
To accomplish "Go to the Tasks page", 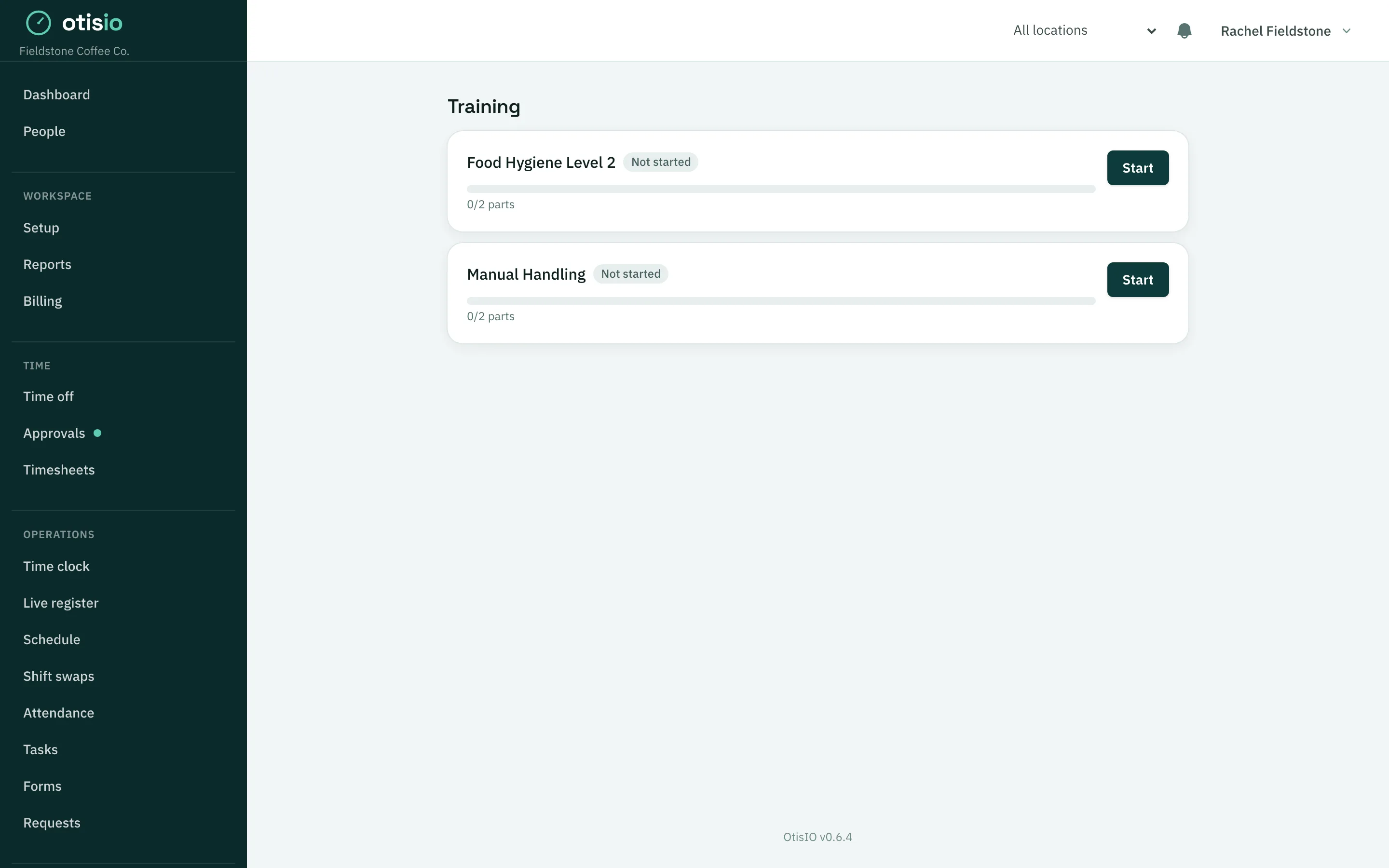I will 40,750.
